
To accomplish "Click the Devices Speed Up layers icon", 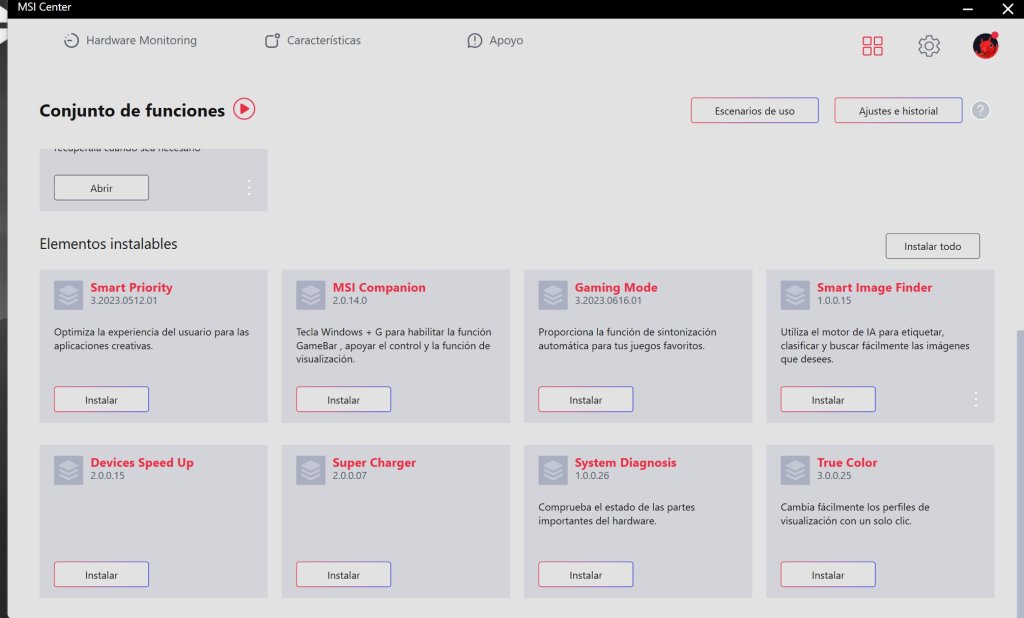I will (x=69, y=470).
